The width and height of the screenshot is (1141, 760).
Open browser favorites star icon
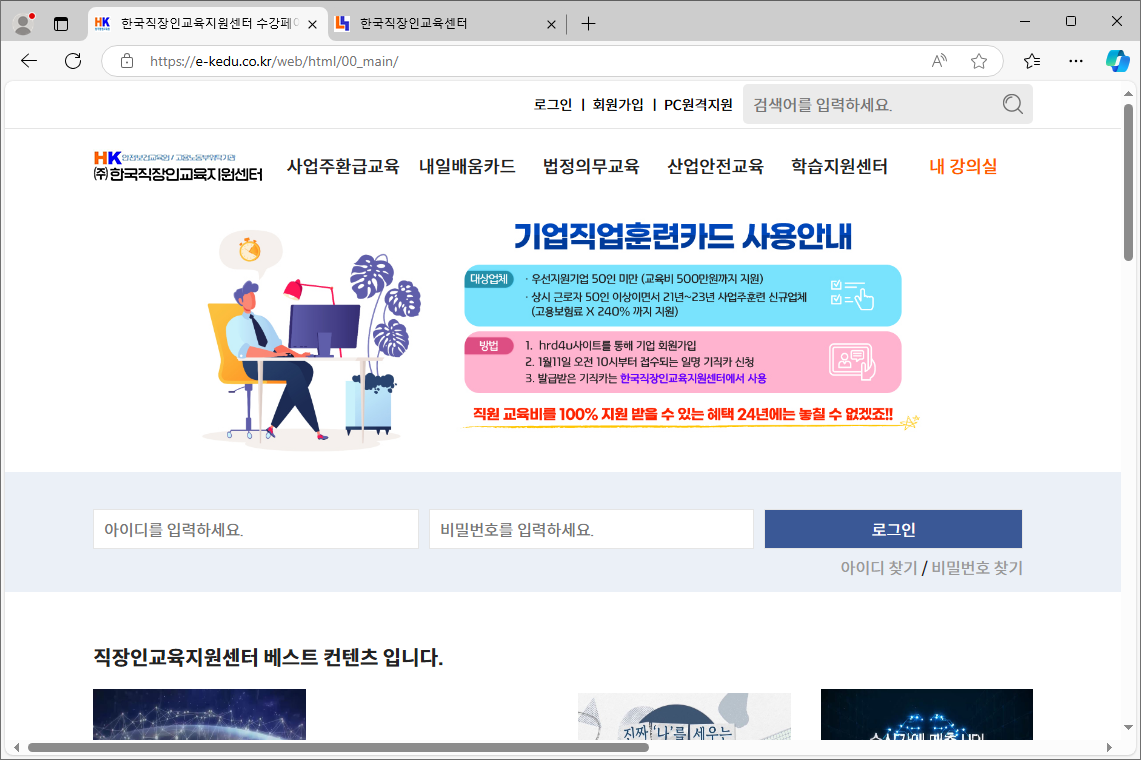click(x=979, y=61)
